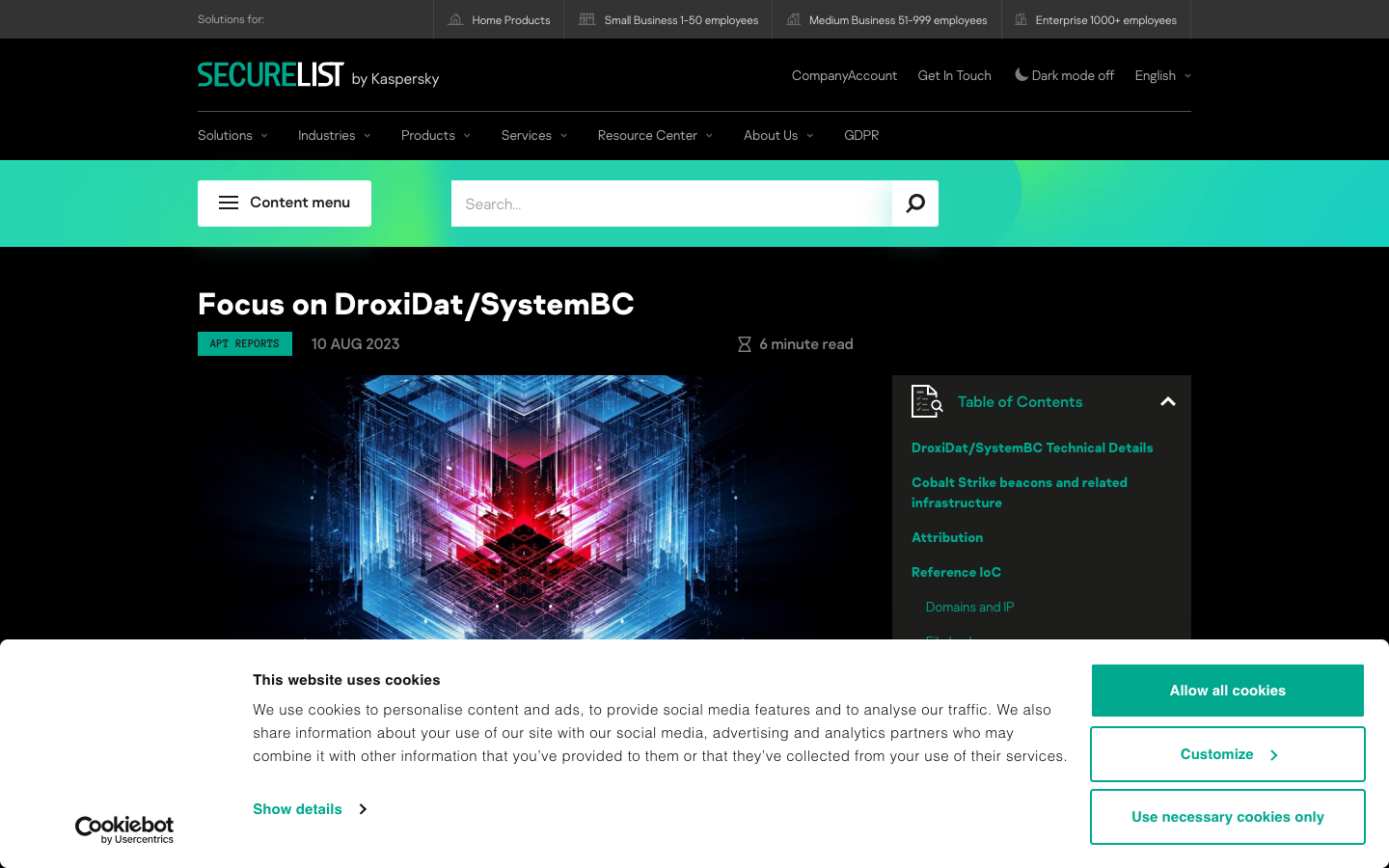
Task: Click the Home Products house icon
Action: coord(454,18)
